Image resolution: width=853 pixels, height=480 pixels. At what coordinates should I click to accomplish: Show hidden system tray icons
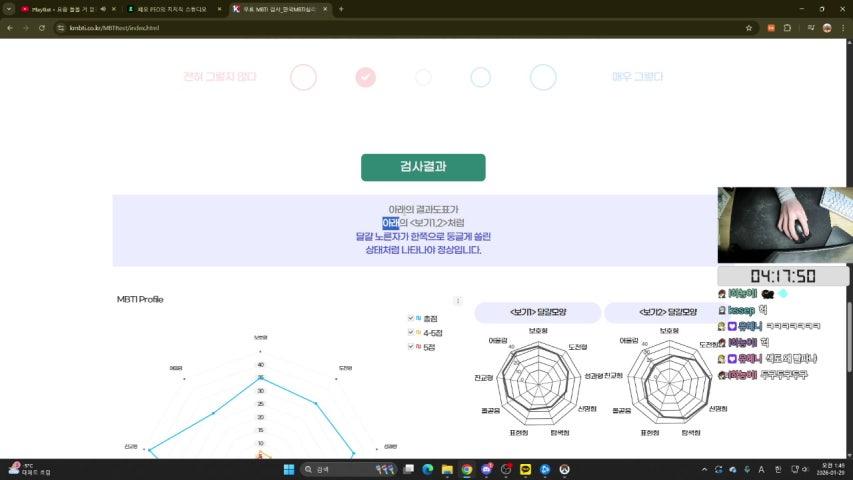[704, 469]
